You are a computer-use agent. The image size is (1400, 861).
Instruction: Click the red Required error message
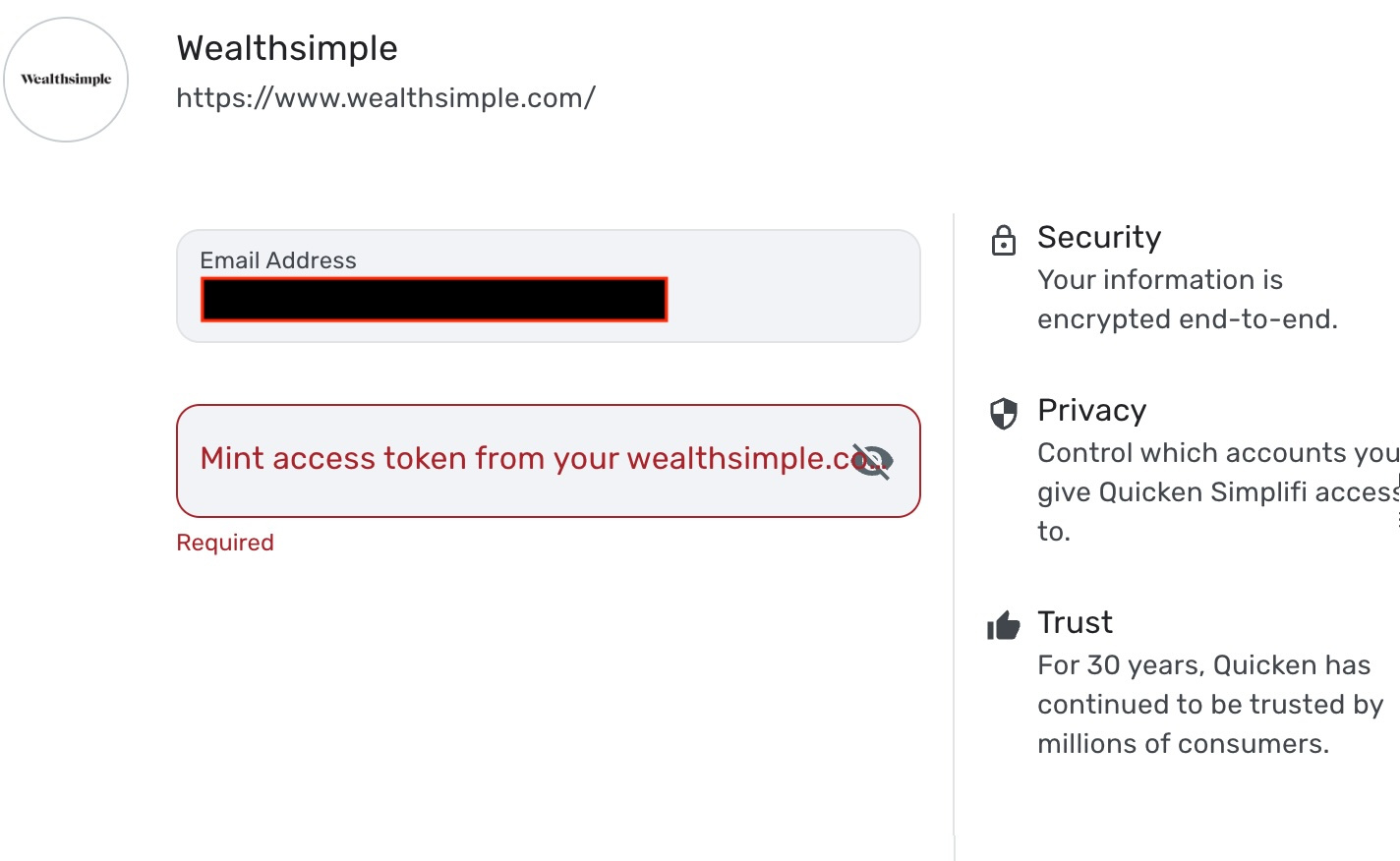(x=225, y=543)
